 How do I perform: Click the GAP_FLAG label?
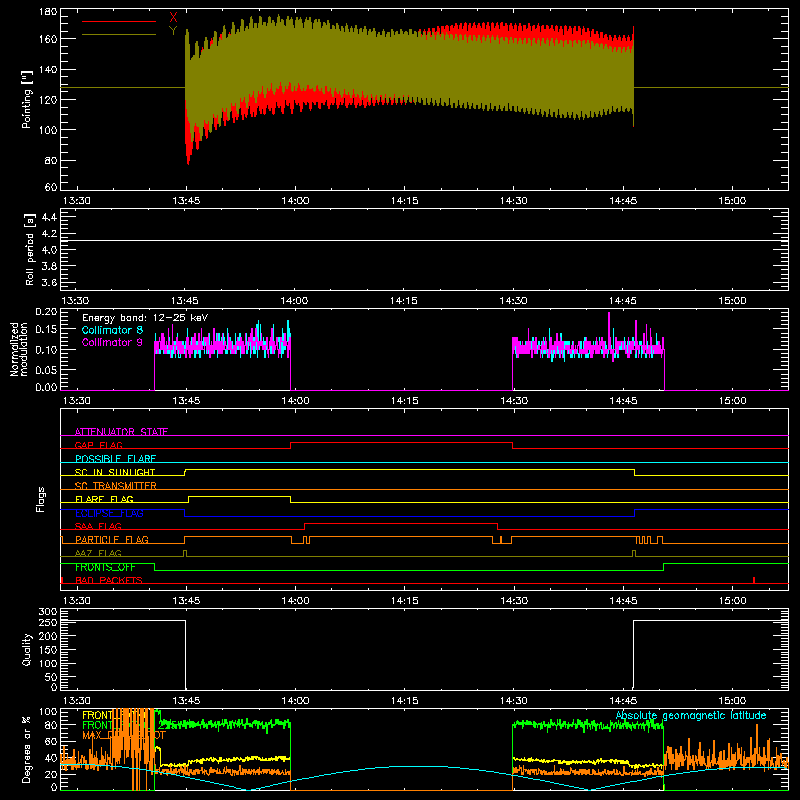click(98, 445)
